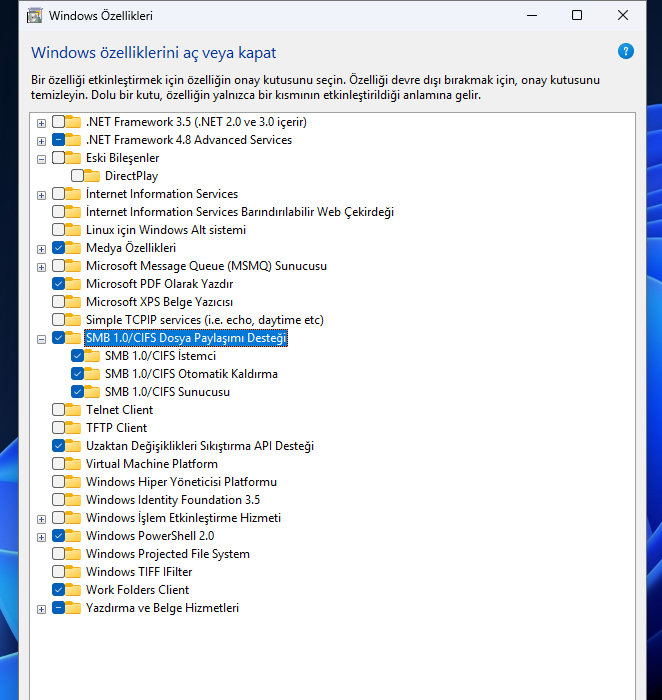Viewport: 662px width, 700px height.
Task: Expand Windows İşlem Etkinleştirme Hizmeti node
Action: (42, 519)
